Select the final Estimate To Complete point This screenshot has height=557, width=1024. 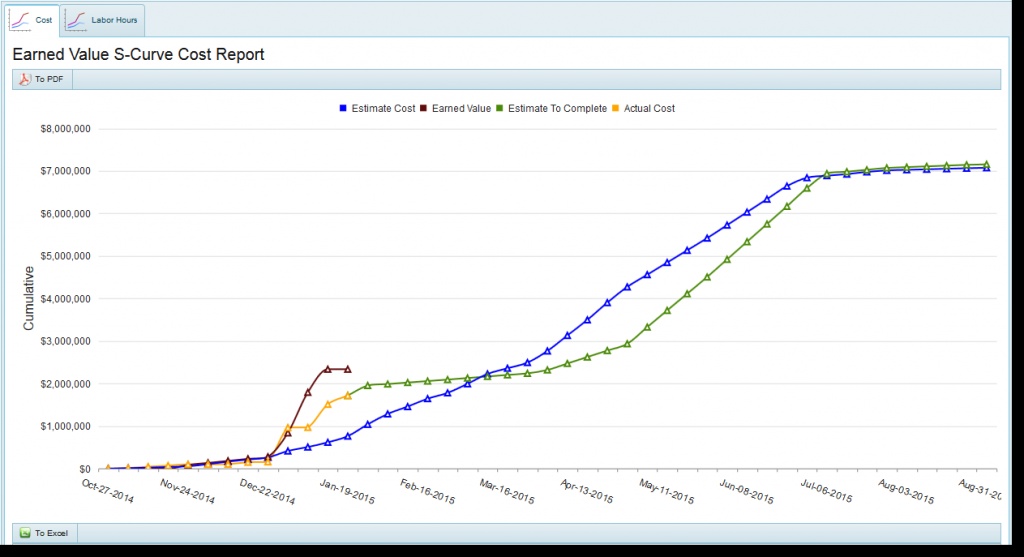coord(986,164)
